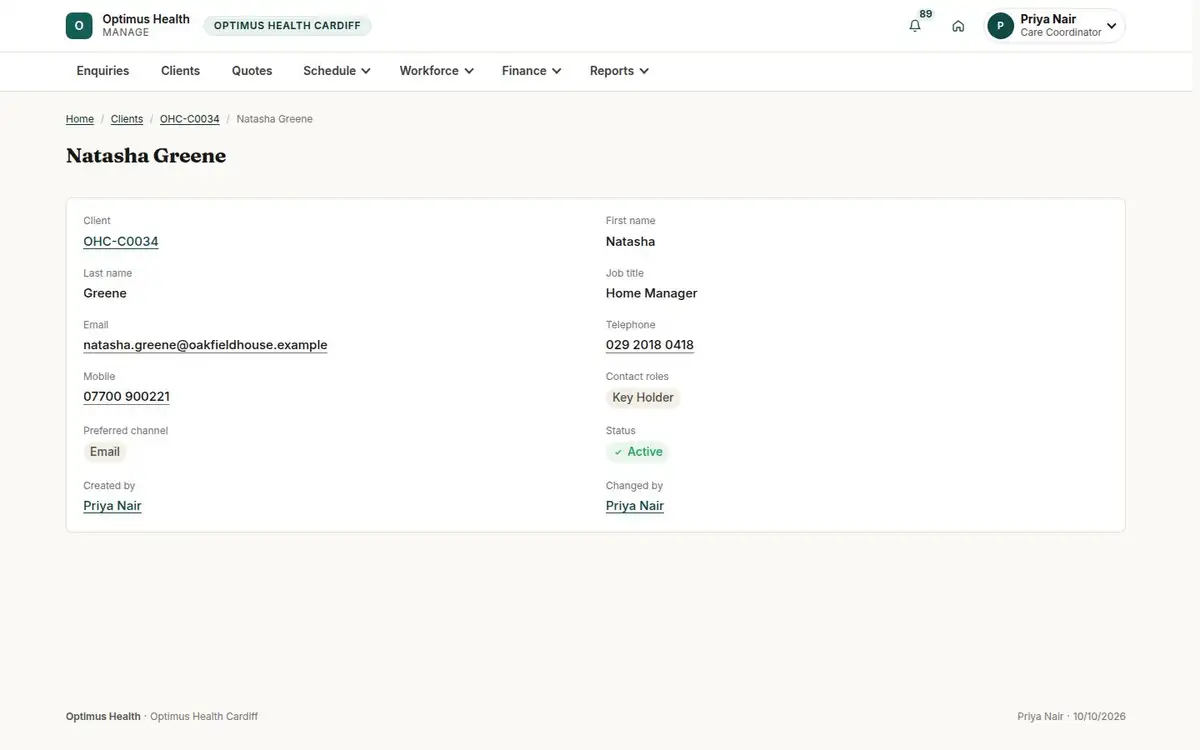The width and height of the screenshot is (1200, 750).
Task: Open the Schedule dropdown menu
Action: click(337, 71)
